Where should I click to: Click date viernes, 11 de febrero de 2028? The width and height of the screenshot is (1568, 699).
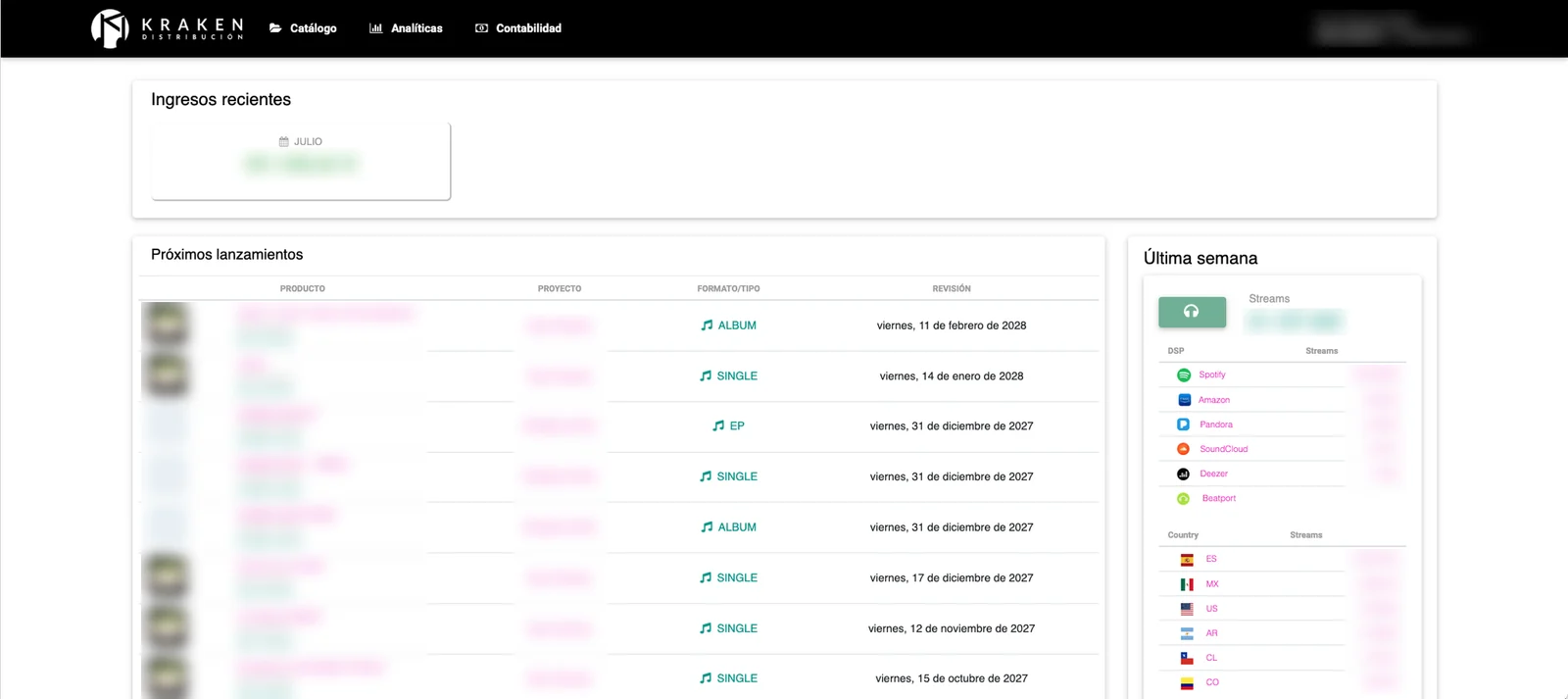(x=952, y=325)
